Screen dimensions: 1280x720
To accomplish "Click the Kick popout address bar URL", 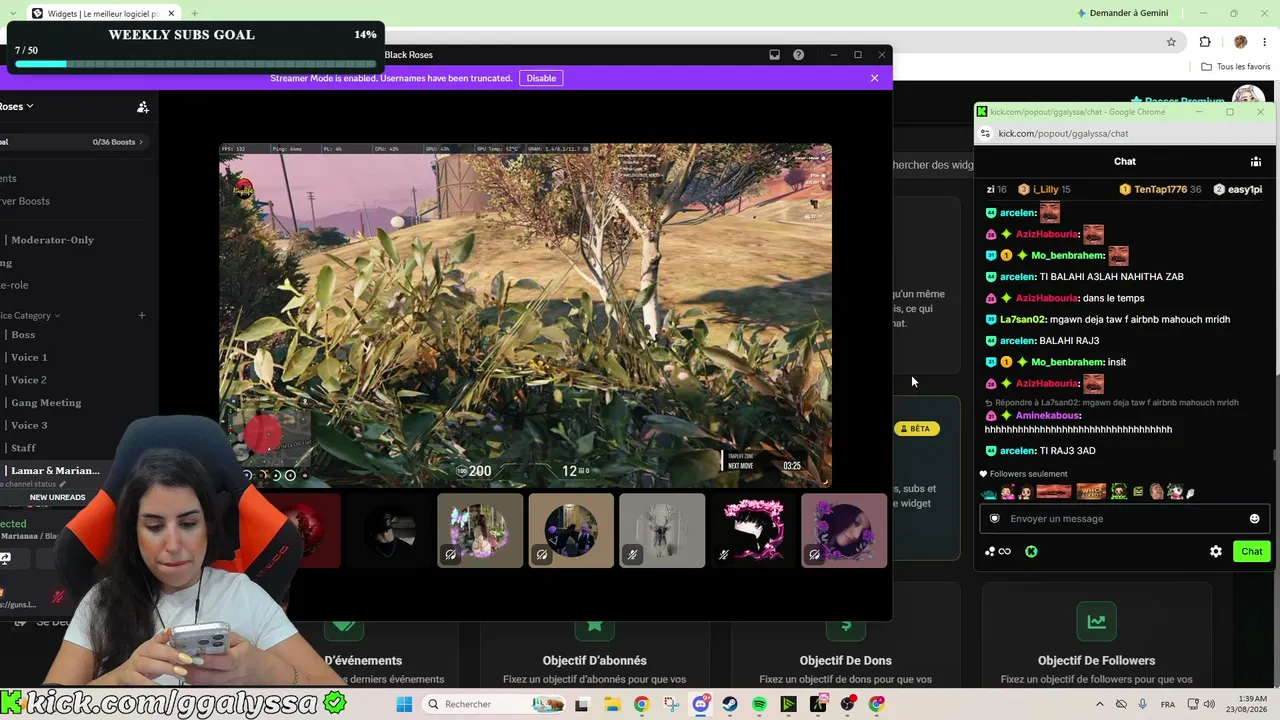I will click(x=1063, y=133).
